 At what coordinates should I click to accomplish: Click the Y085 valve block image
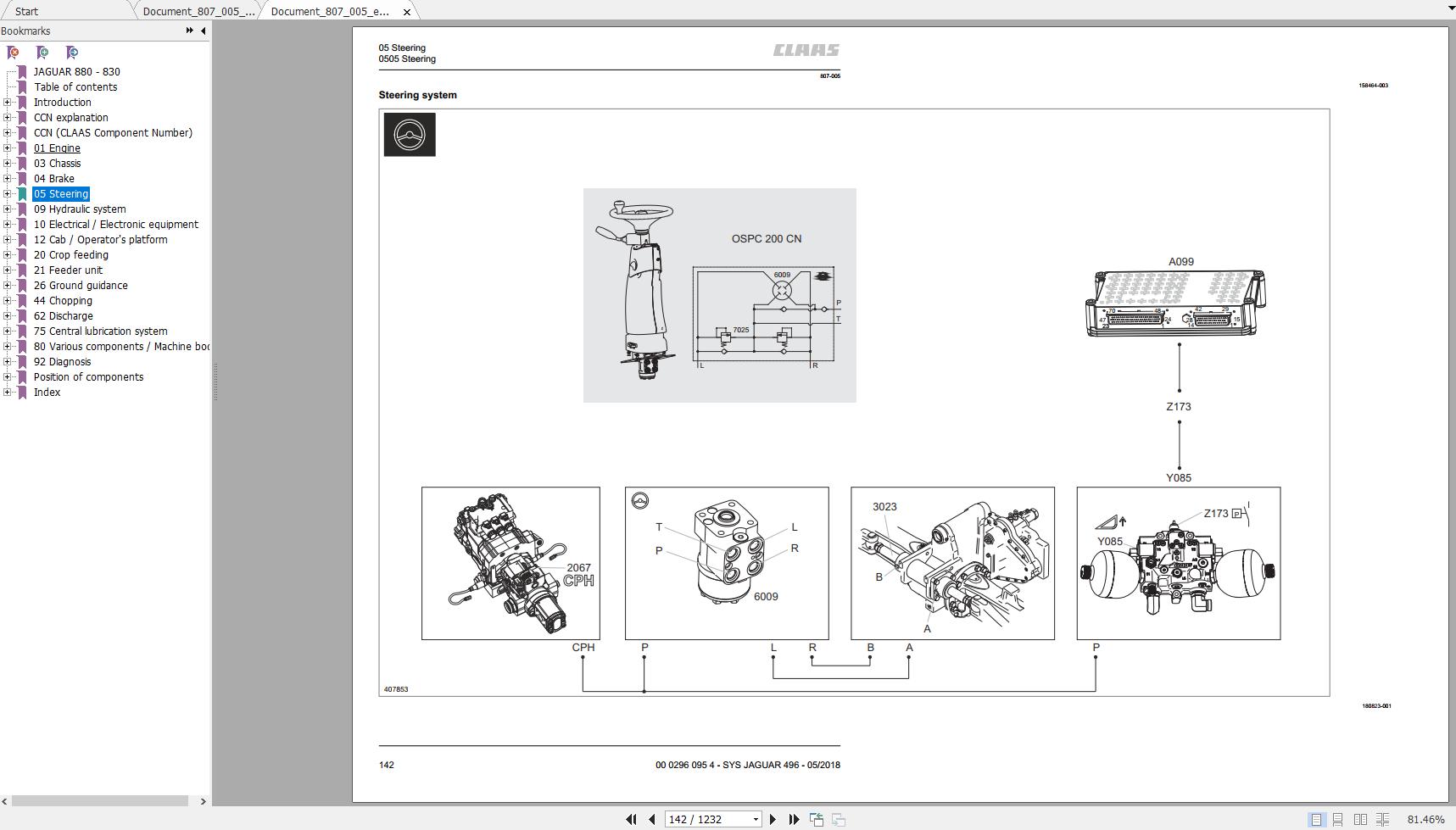[1179, 563]
